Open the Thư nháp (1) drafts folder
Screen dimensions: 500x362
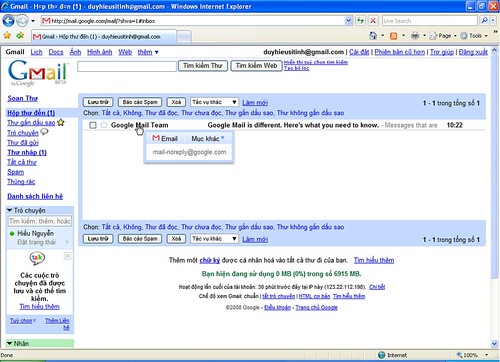[x=27, y=152]
